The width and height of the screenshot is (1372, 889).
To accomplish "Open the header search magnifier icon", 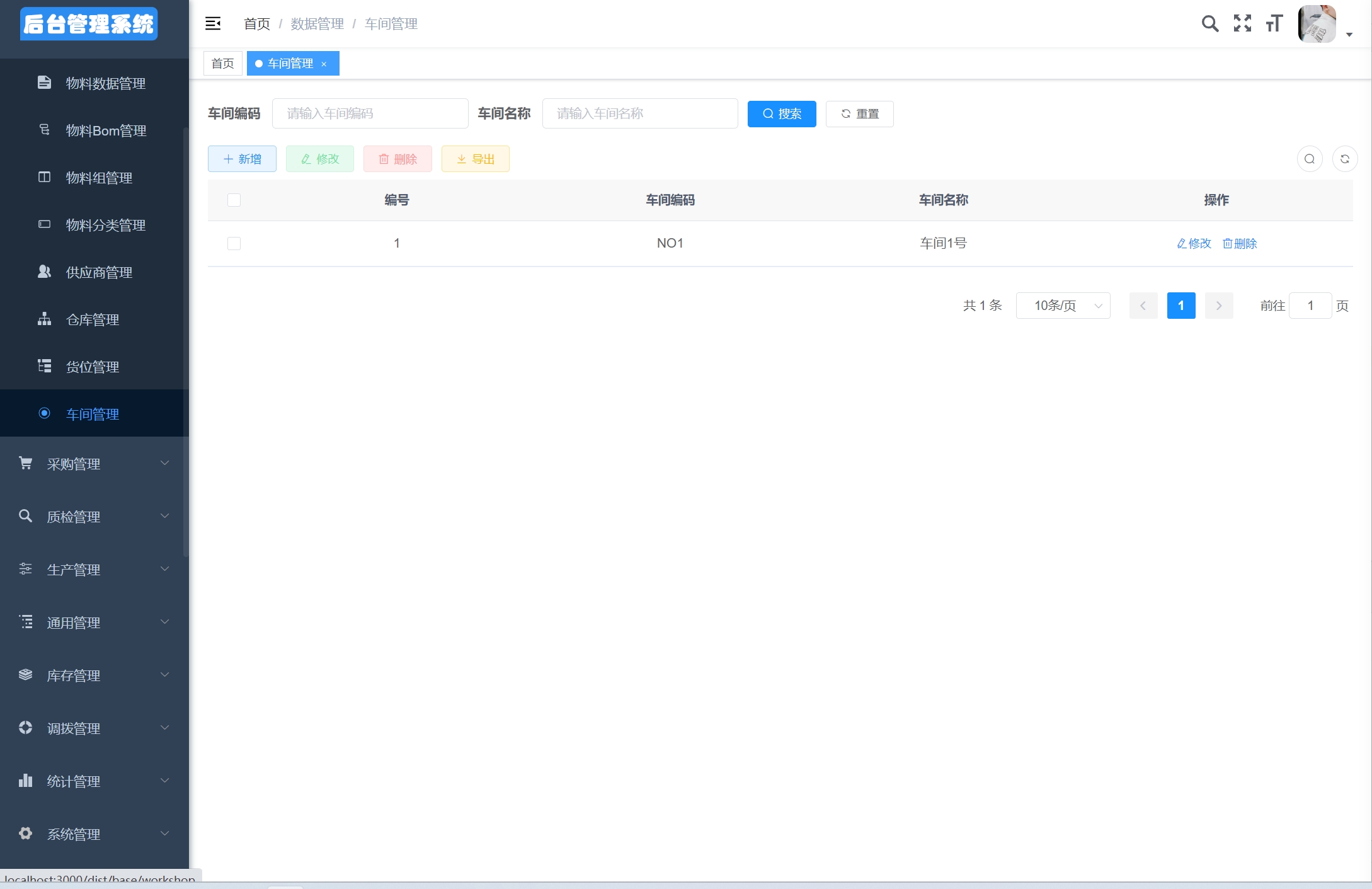I will pyautogui.click(x=1209, y=24).
